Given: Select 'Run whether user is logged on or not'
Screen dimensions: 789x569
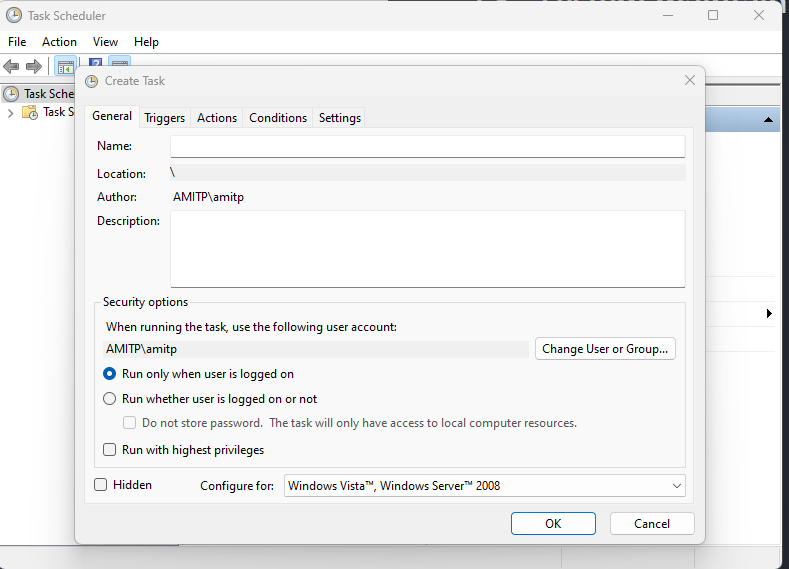Looking at the screenshot, I should pos(111,399).
